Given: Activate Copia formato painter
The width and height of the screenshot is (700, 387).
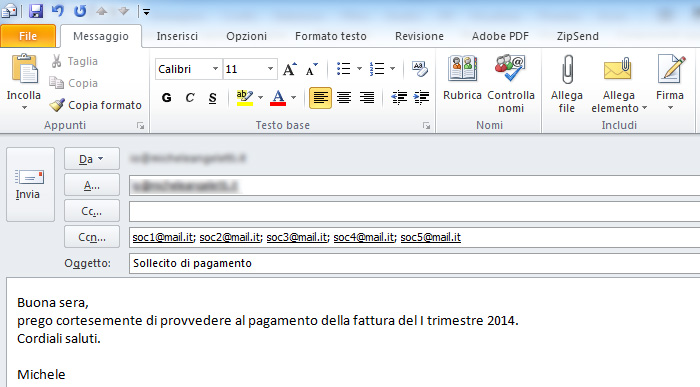Looking at the screenshot, I should coord(96,105).
